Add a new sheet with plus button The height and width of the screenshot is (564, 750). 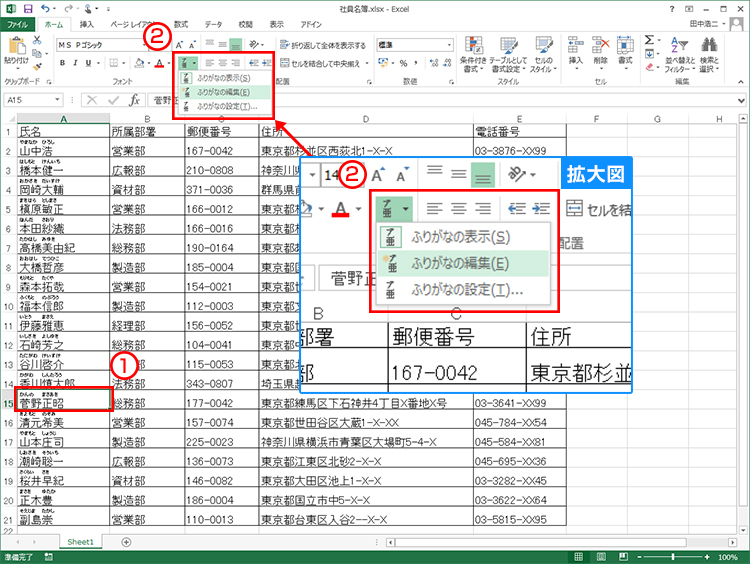click(x=126, y=542)
